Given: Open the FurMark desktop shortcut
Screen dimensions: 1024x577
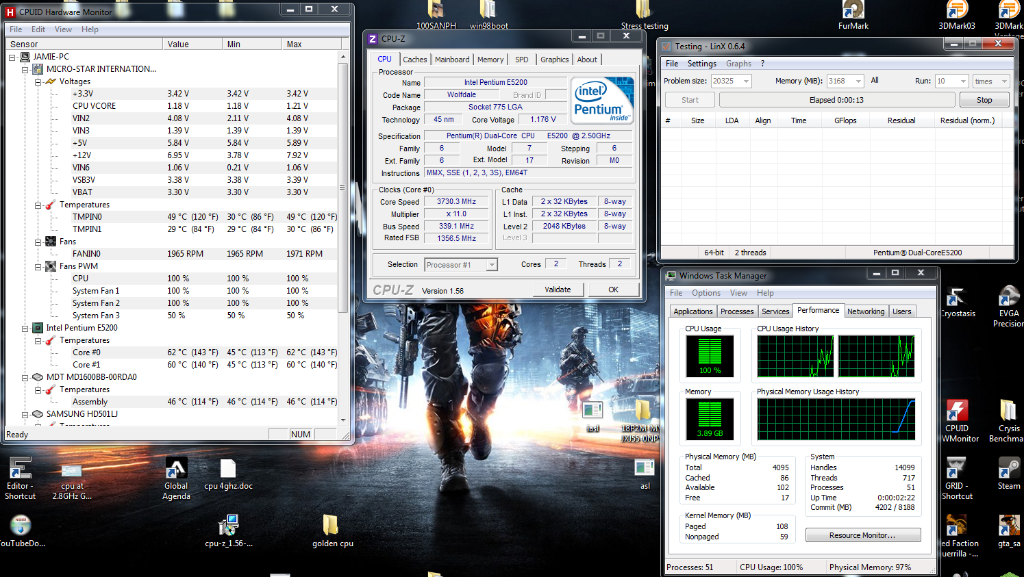Looking at the screenshot, I should pos(853,13).
